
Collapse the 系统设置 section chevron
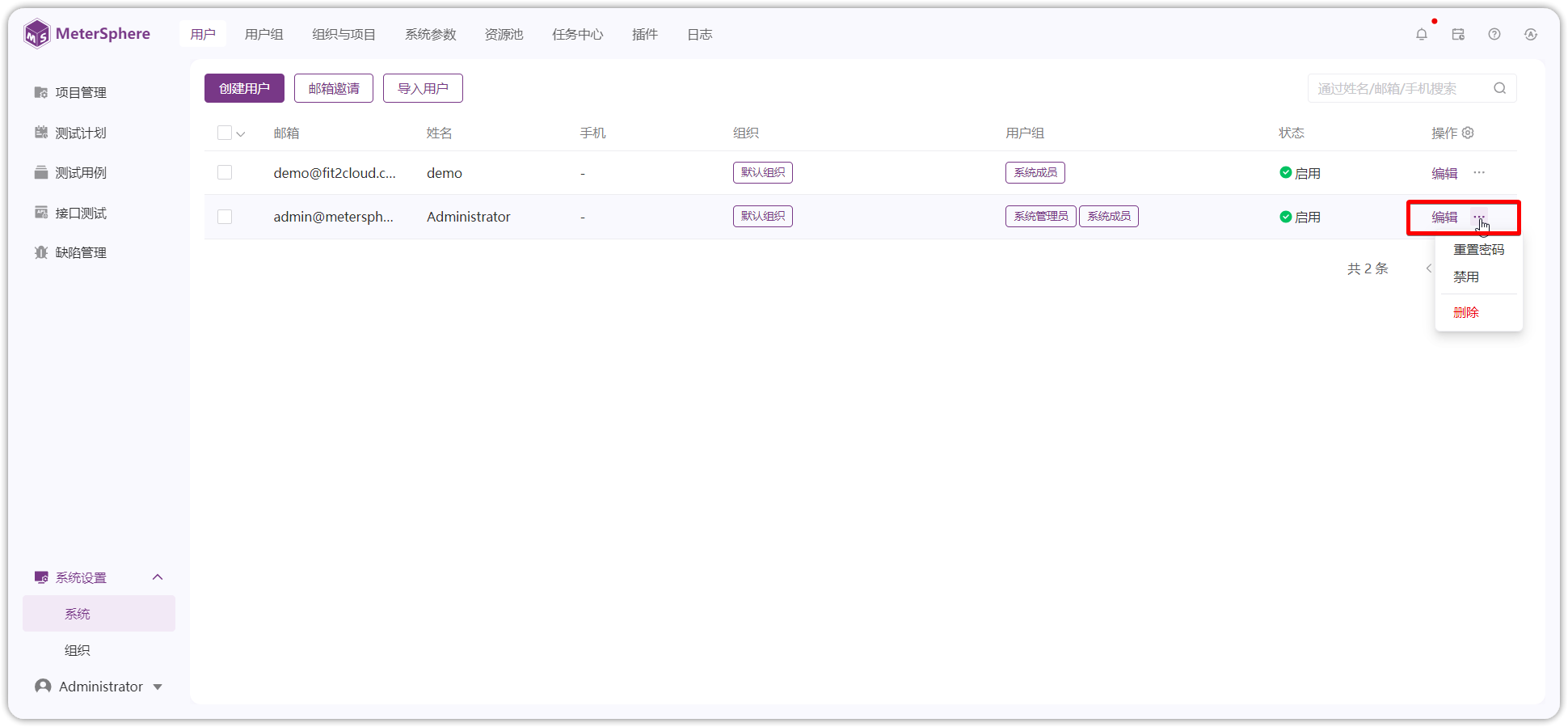point(158,577)
